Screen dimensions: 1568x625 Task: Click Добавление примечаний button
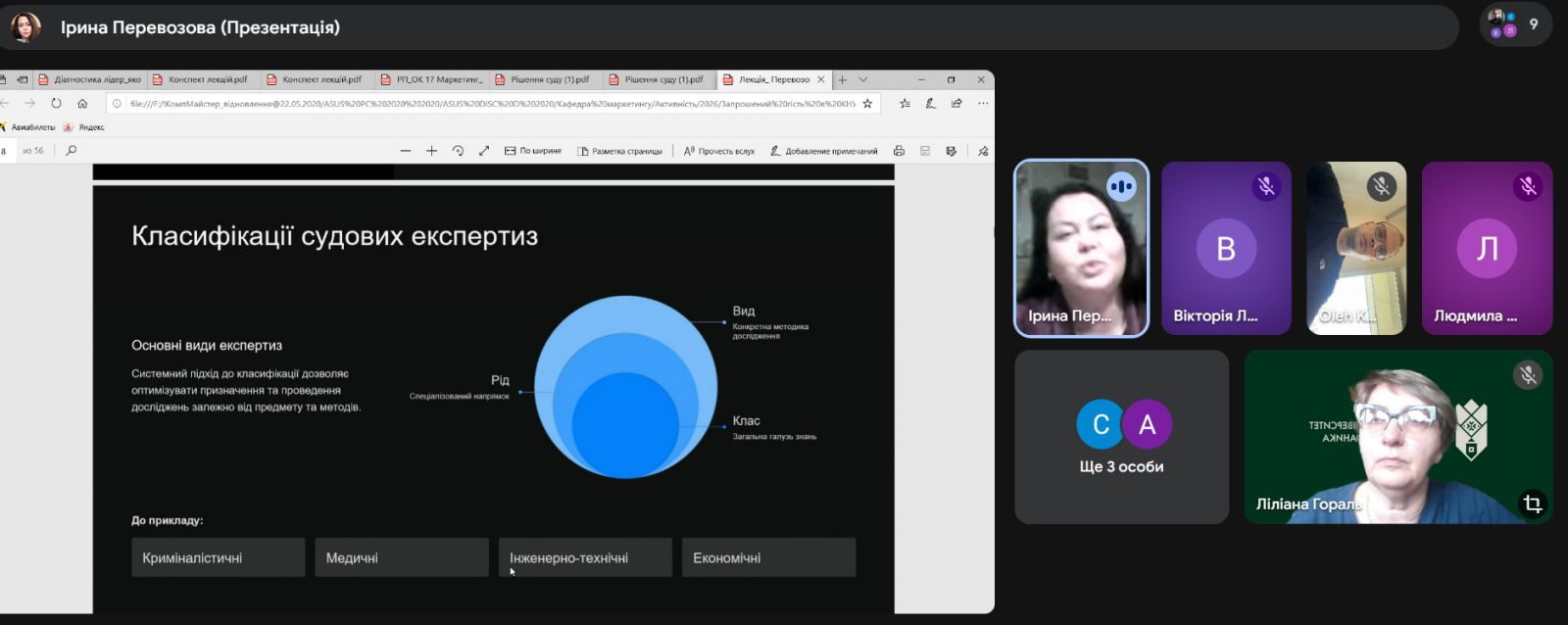pos(823,151)
